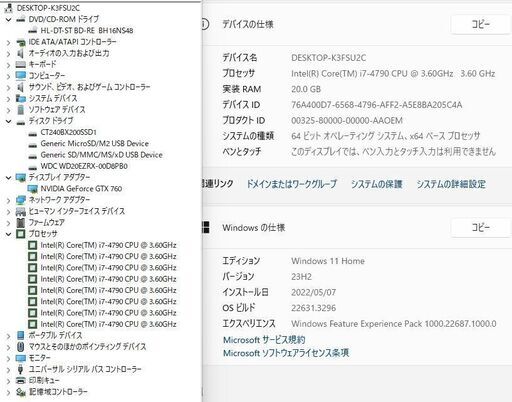Click the マウスとそのほかのポインティング デバイス mouse icon
Screen dimensions: 512x402
21,347
